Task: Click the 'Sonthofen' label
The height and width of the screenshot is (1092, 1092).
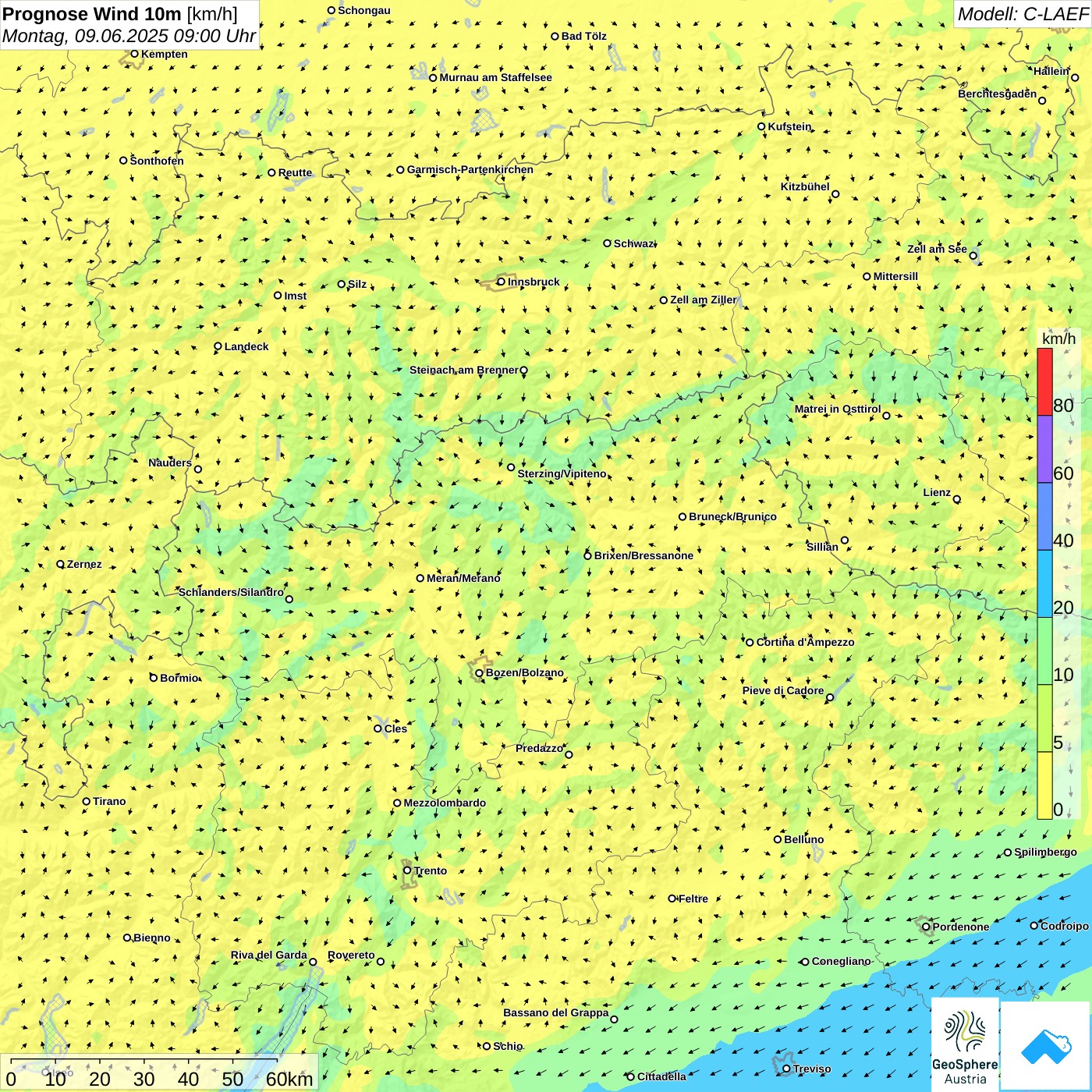Action: [x=157, y=161]
